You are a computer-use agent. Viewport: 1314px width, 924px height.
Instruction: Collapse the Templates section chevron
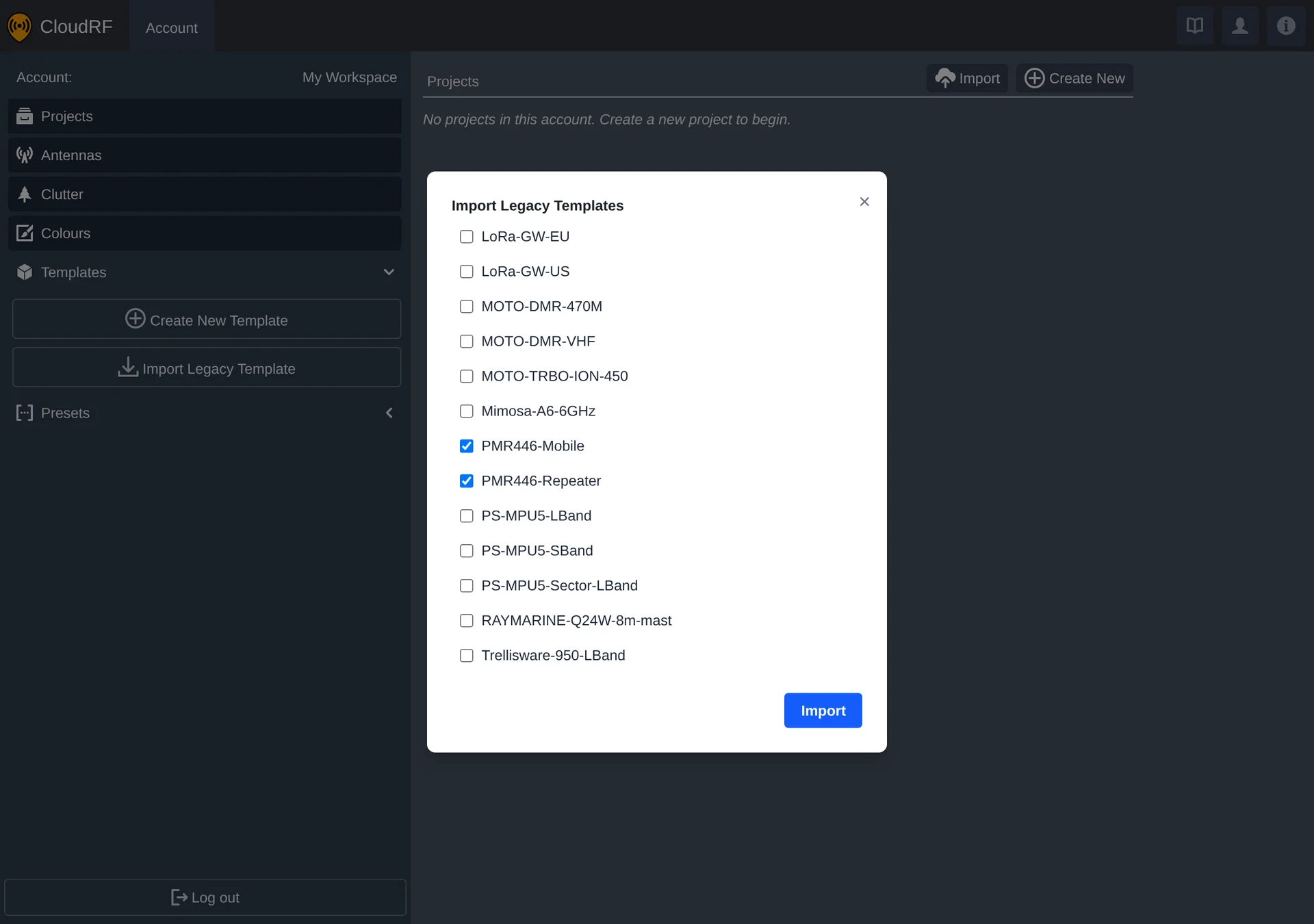tap(389, 272)
